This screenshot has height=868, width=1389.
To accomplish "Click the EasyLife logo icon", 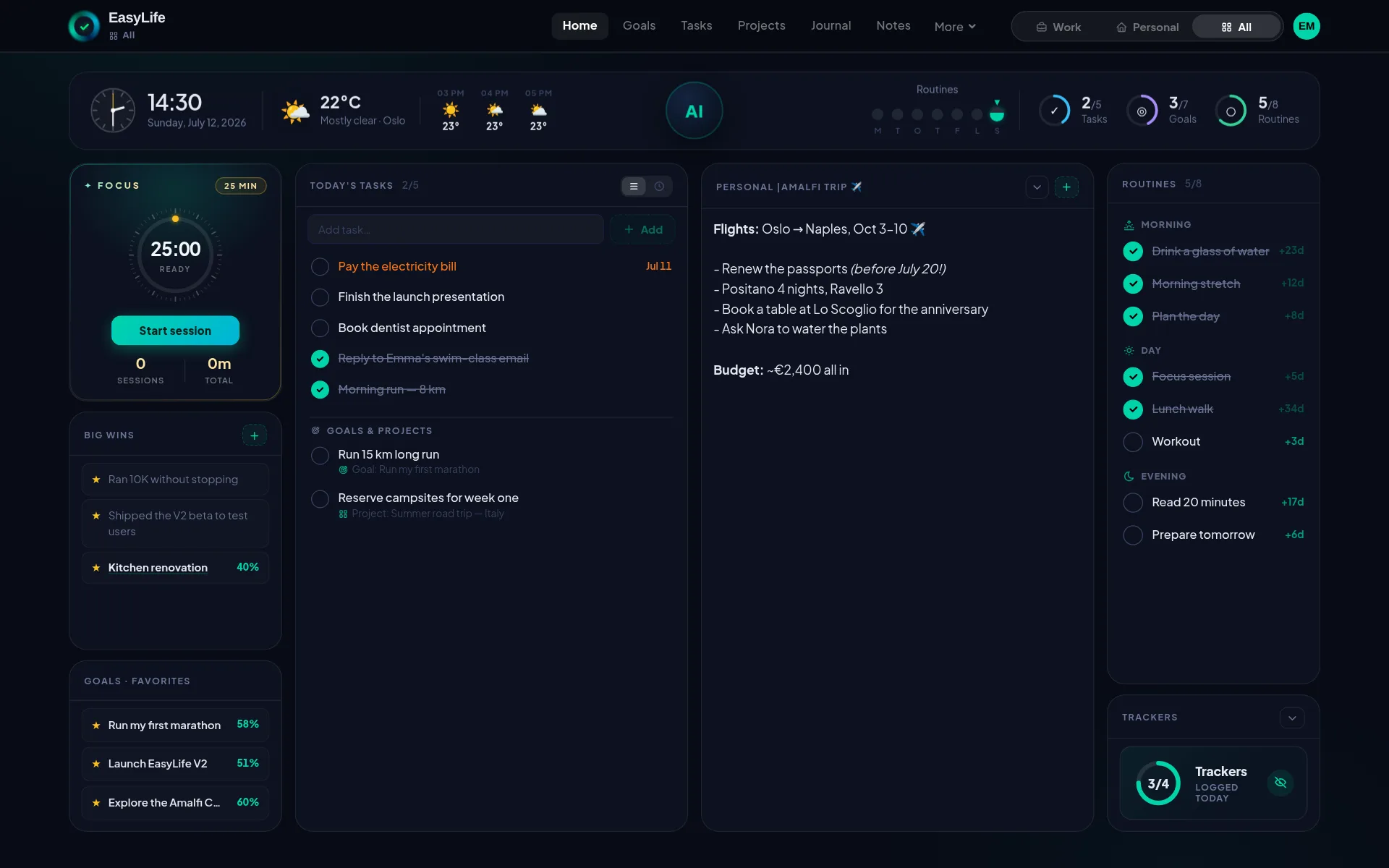I will coord(84,26).
